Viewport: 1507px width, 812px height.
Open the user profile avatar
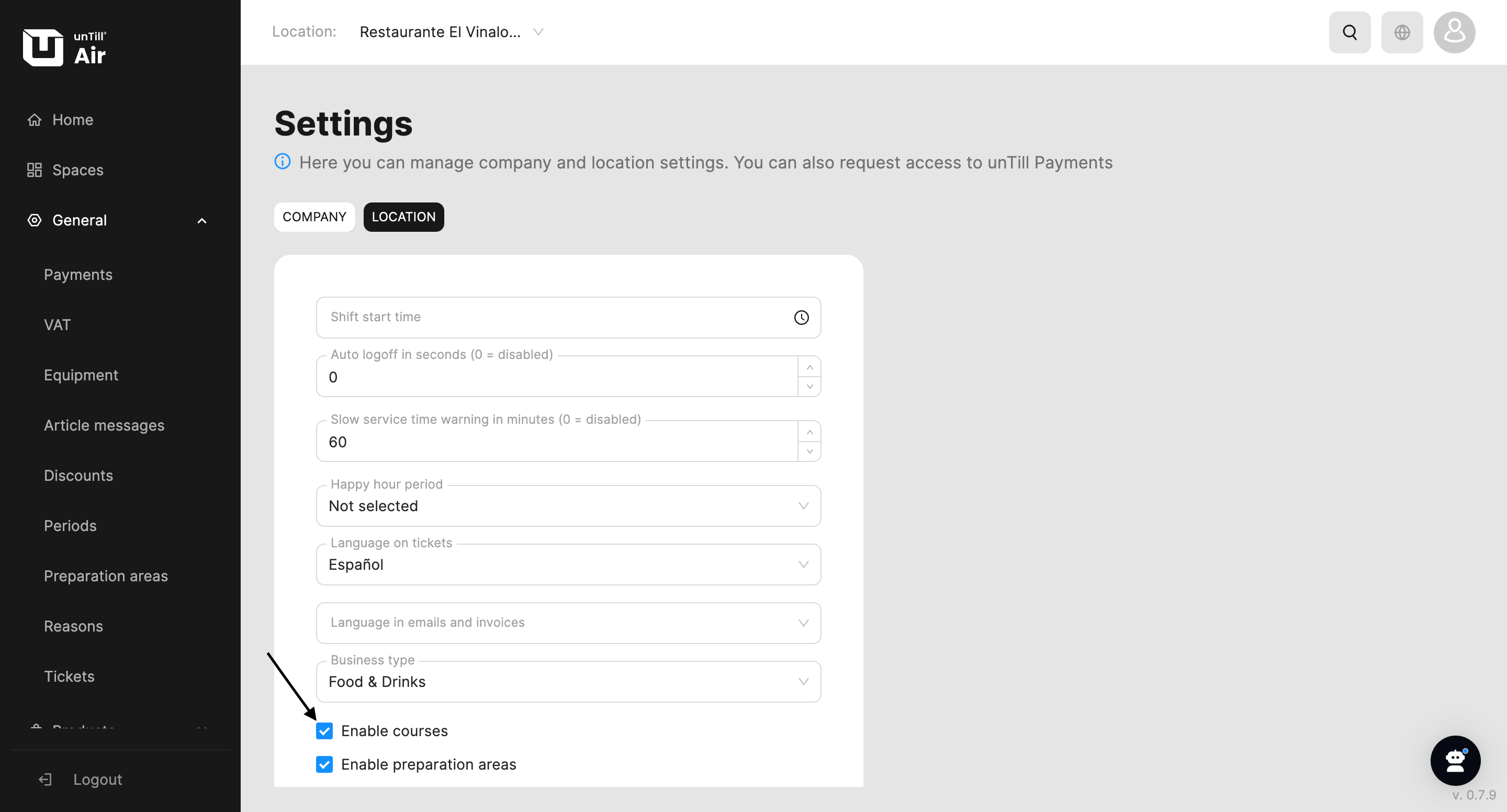click(1454, 32)
